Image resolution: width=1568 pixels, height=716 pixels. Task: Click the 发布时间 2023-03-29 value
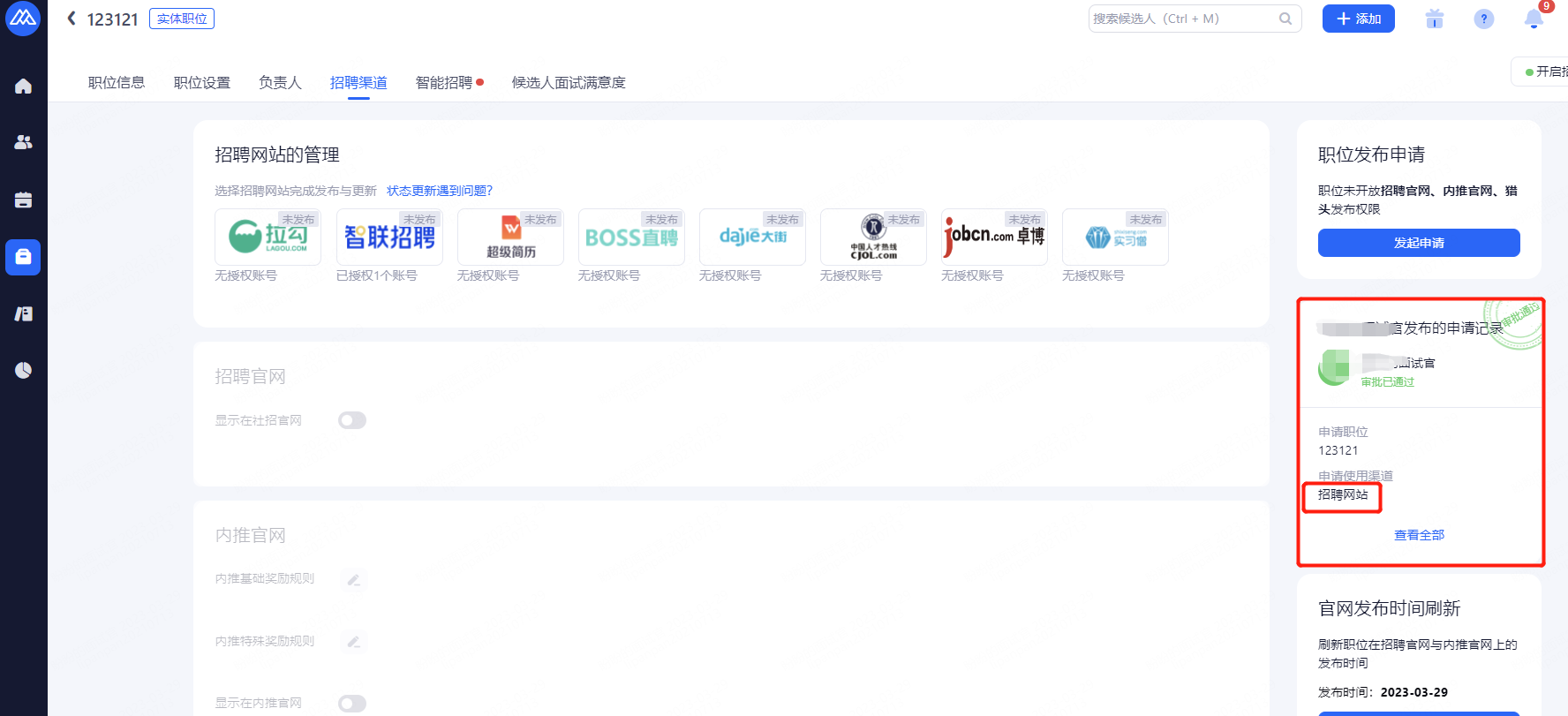pos(1413,692)
